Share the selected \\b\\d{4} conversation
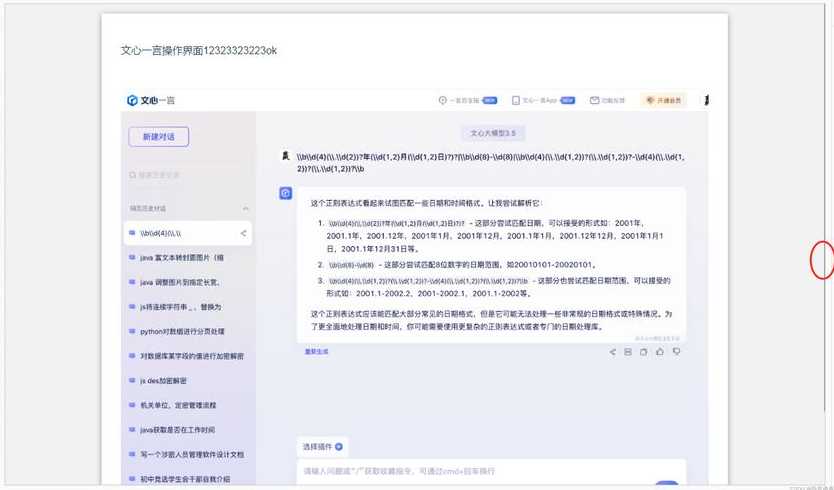 [243, 233]
